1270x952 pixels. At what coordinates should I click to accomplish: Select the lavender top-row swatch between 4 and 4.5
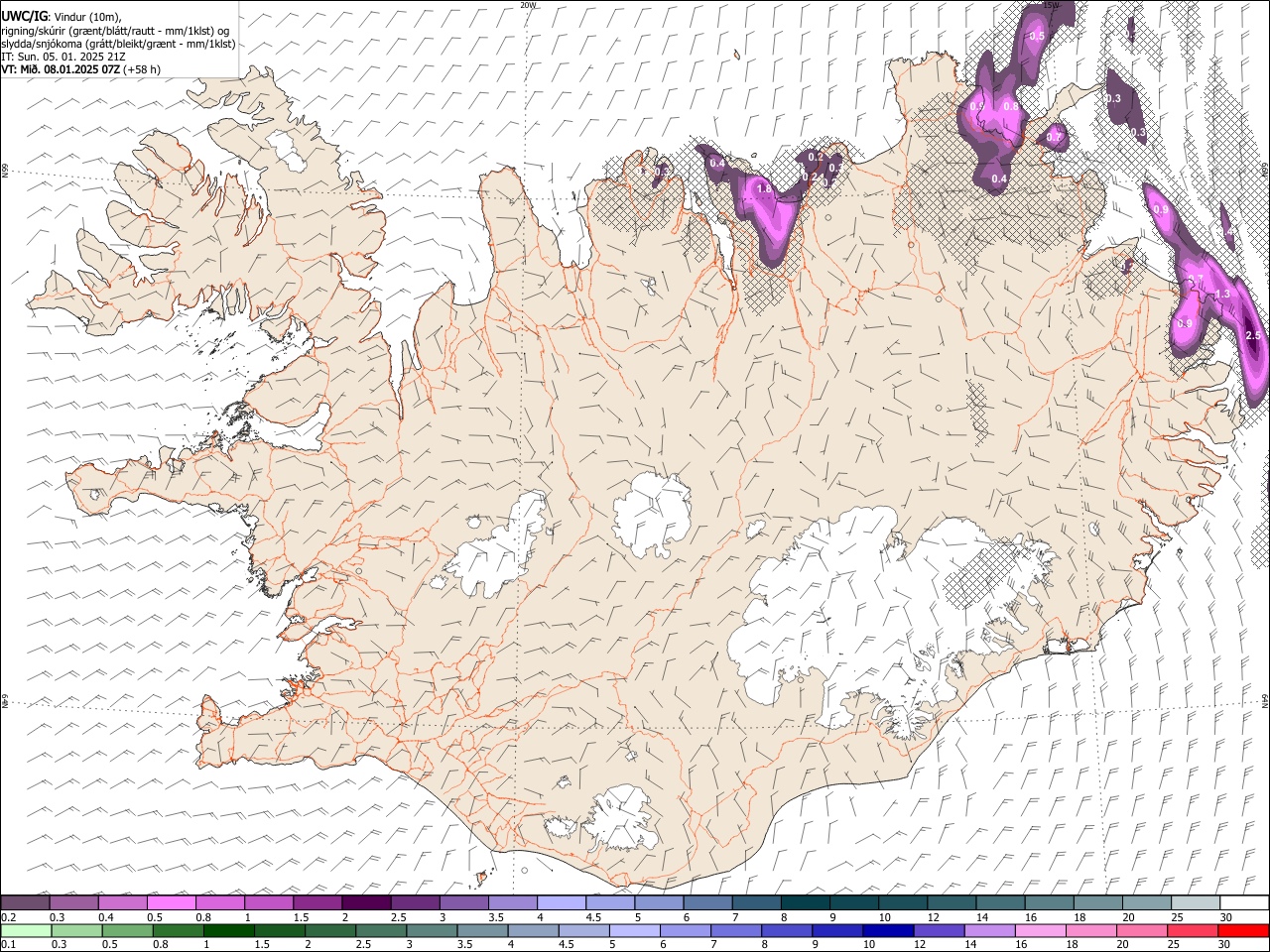(x=561, y=902)
